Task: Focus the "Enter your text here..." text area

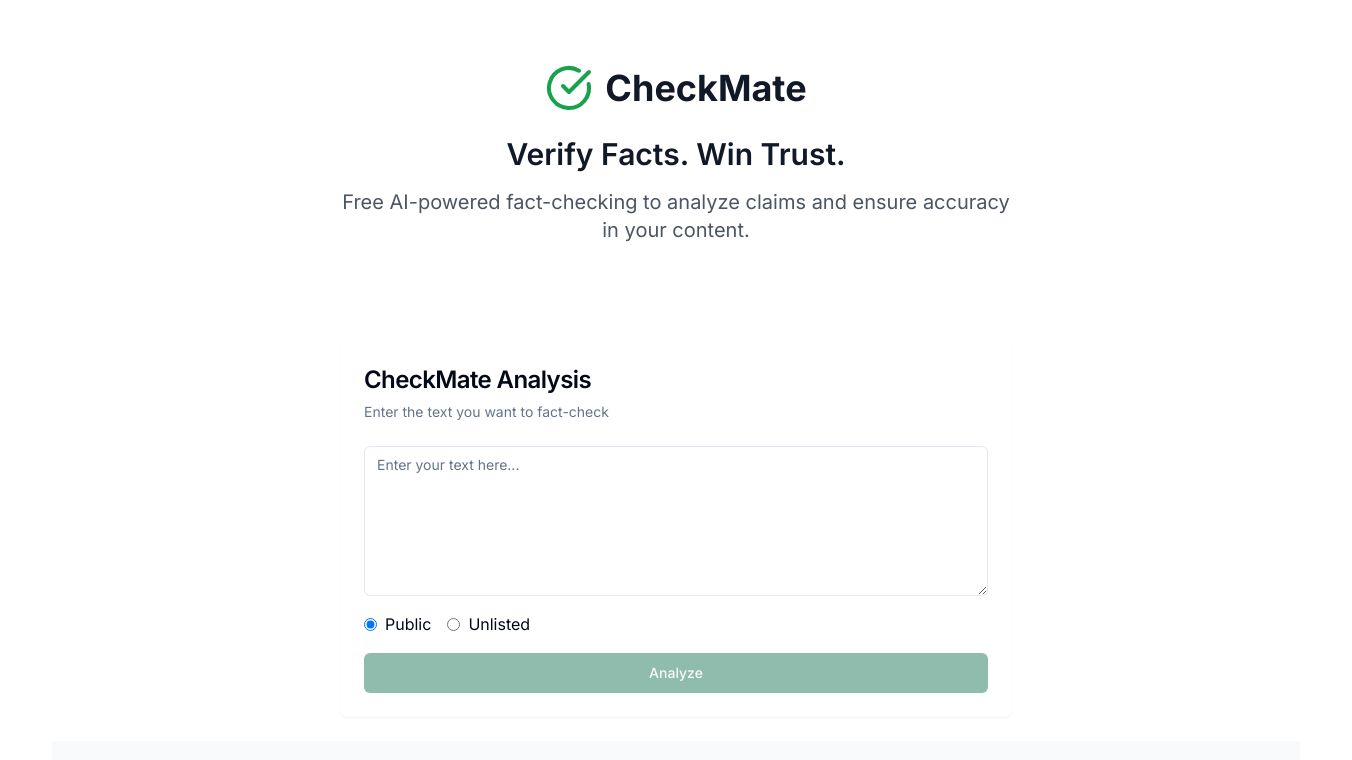Action: pos(675,520)
